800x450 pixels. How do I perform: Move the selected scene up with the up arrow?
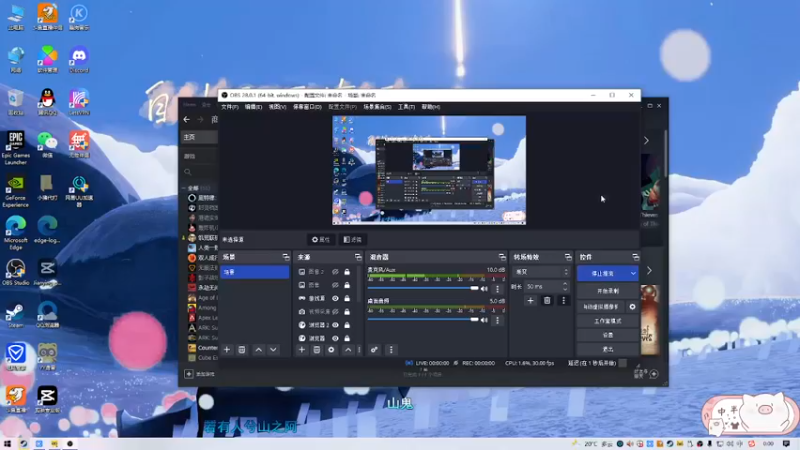(x=259, y=350)
